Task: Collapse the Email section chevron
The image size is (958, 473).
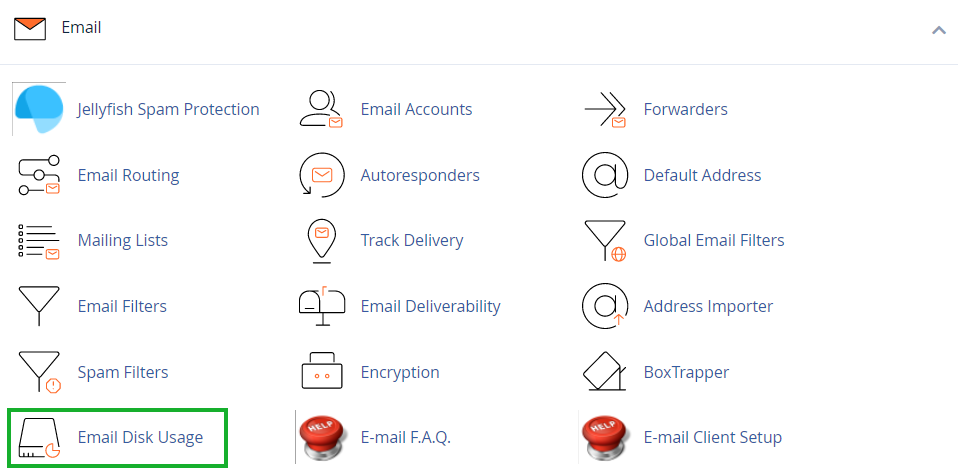Action: (x=939, y=29)
